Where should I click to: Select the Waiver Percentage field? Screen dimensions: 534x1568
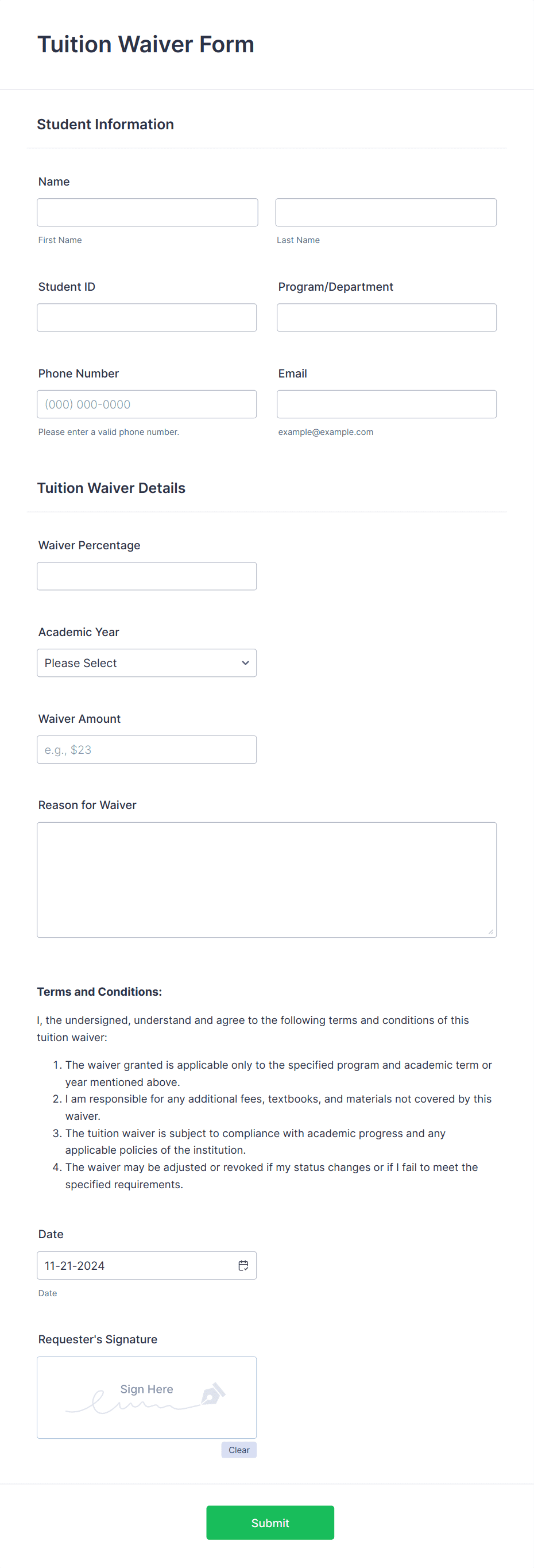click(x=146, y=575)
